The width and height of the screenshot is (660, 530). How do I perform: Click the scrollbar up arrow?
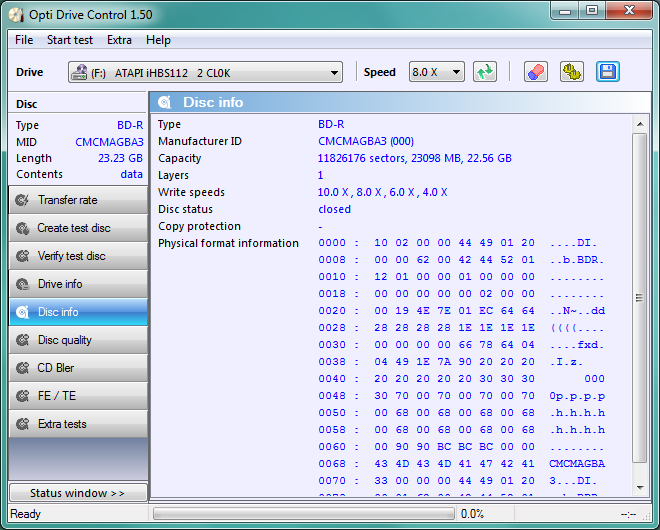tap(640, 124)
